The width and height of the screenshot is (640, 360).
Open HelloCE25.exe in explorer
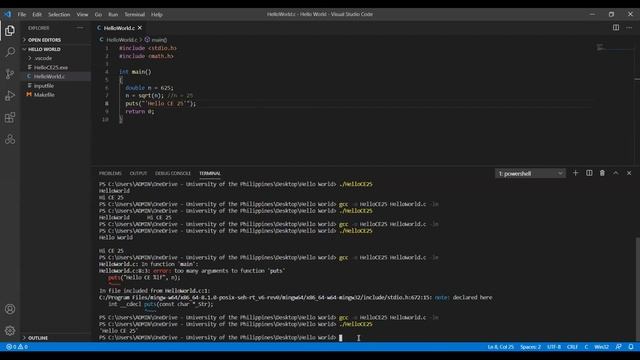coord(56,67)
